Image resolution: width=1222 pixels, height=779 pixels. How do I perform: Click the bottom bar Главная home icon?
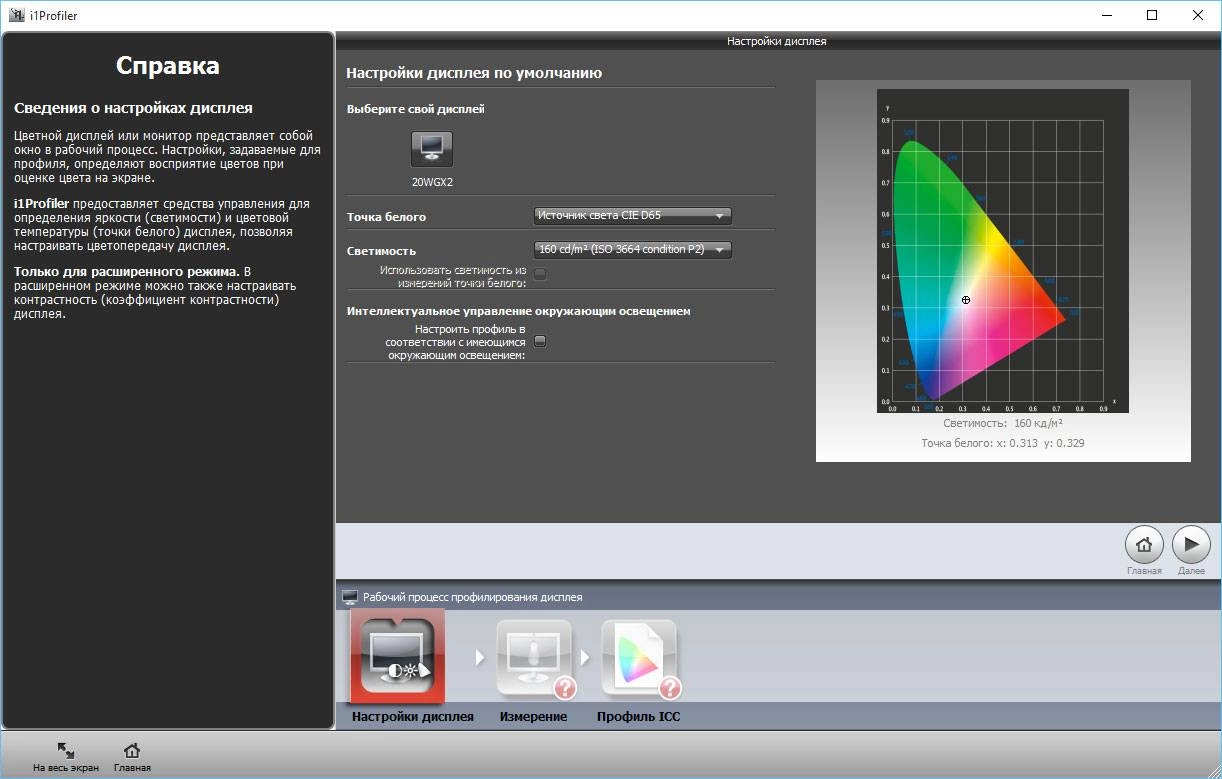[x=132, y=750]
